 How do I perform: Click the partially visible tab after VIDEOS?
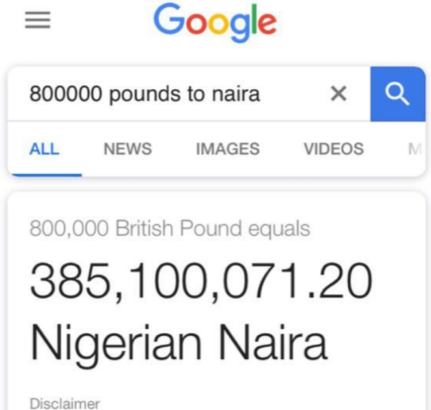415,149
